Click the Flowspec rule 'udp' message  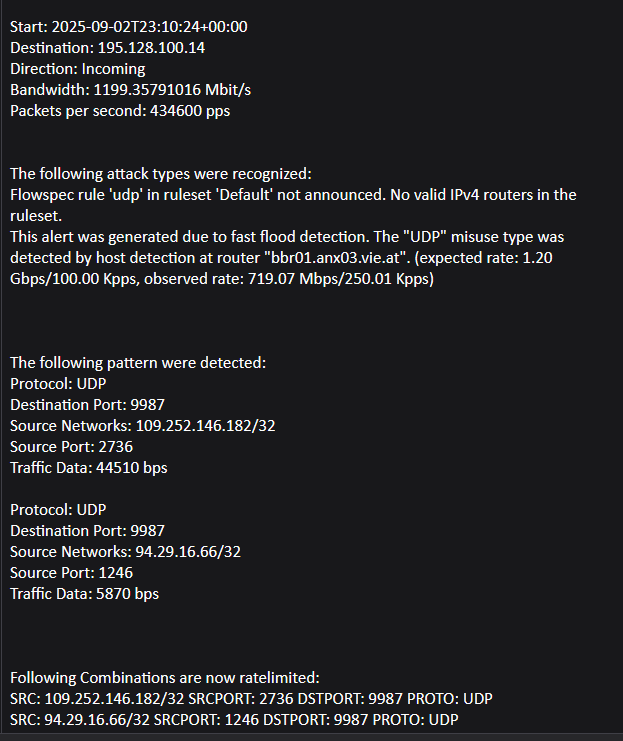click(293, 205)
